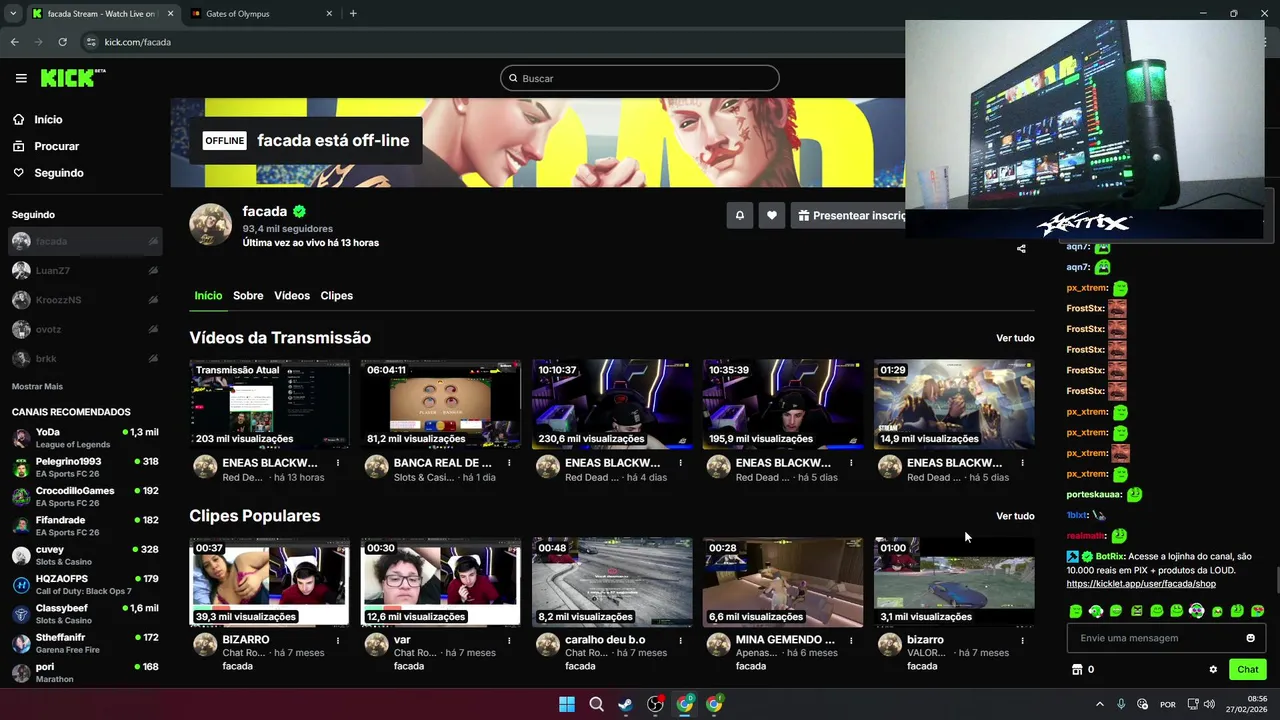This screenshot has height=720, width=1280.
Task: Open recommended channel Classybeef
Action: click(x=85, y=614)
